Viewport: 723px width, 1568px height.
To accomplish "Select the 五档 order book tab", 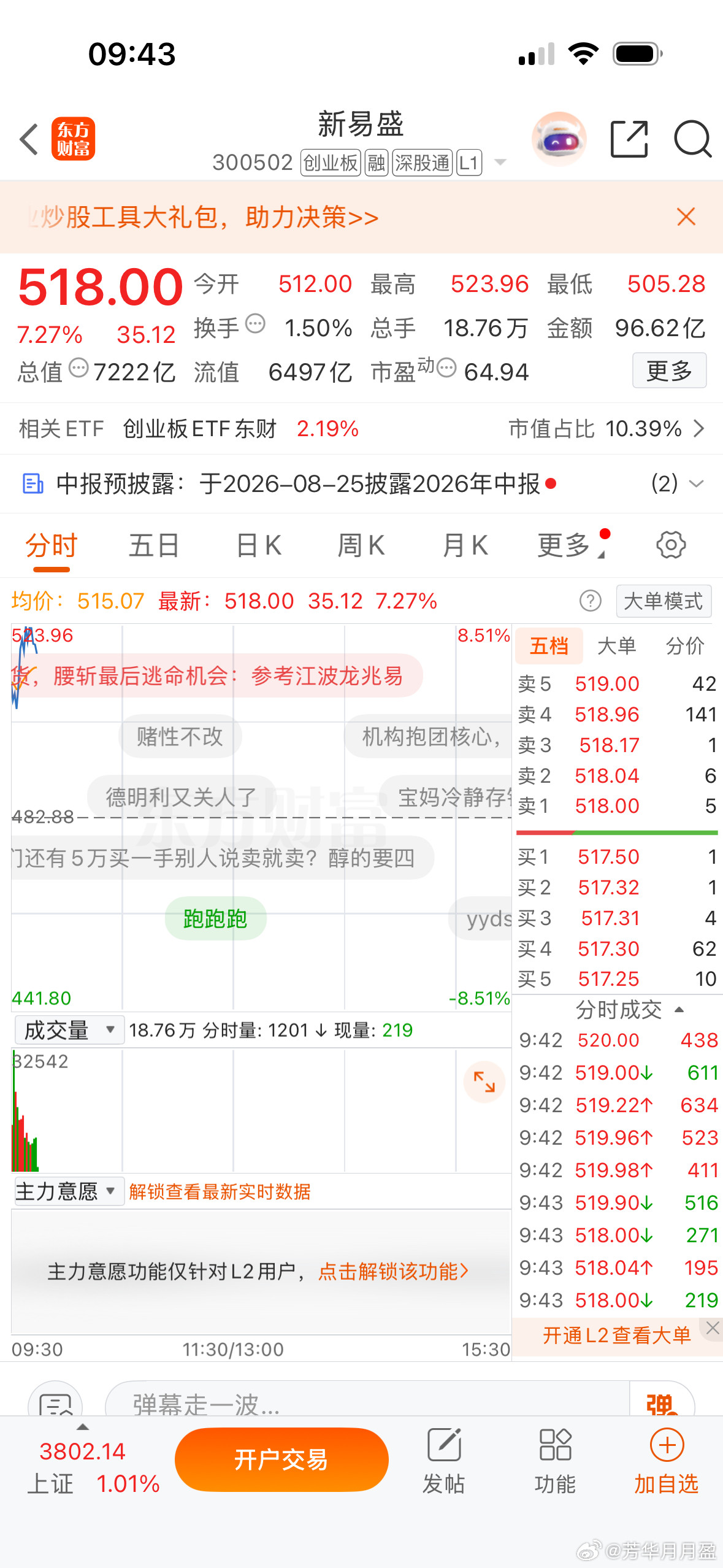I will click(549, 646).
